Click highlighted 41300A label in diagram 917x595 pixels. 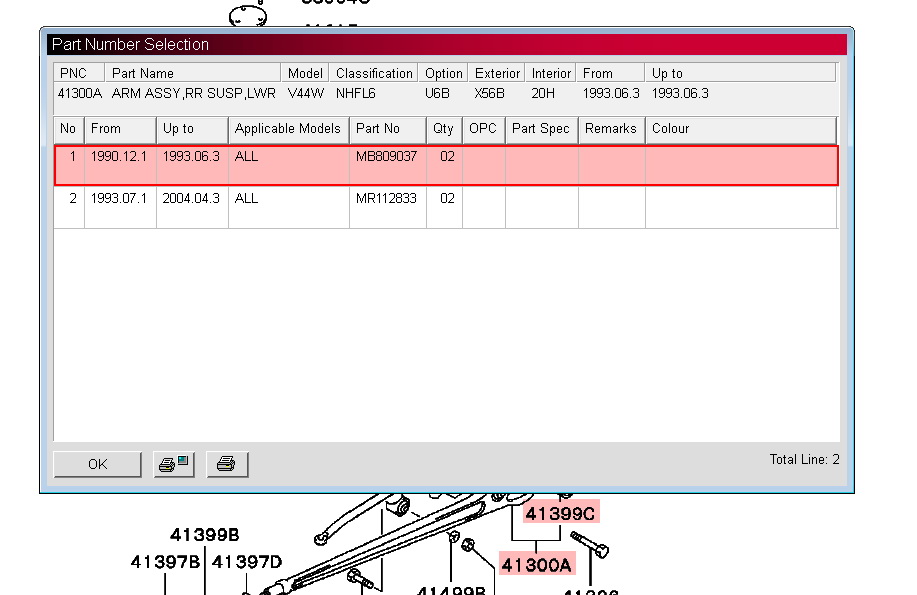(537, 565)
